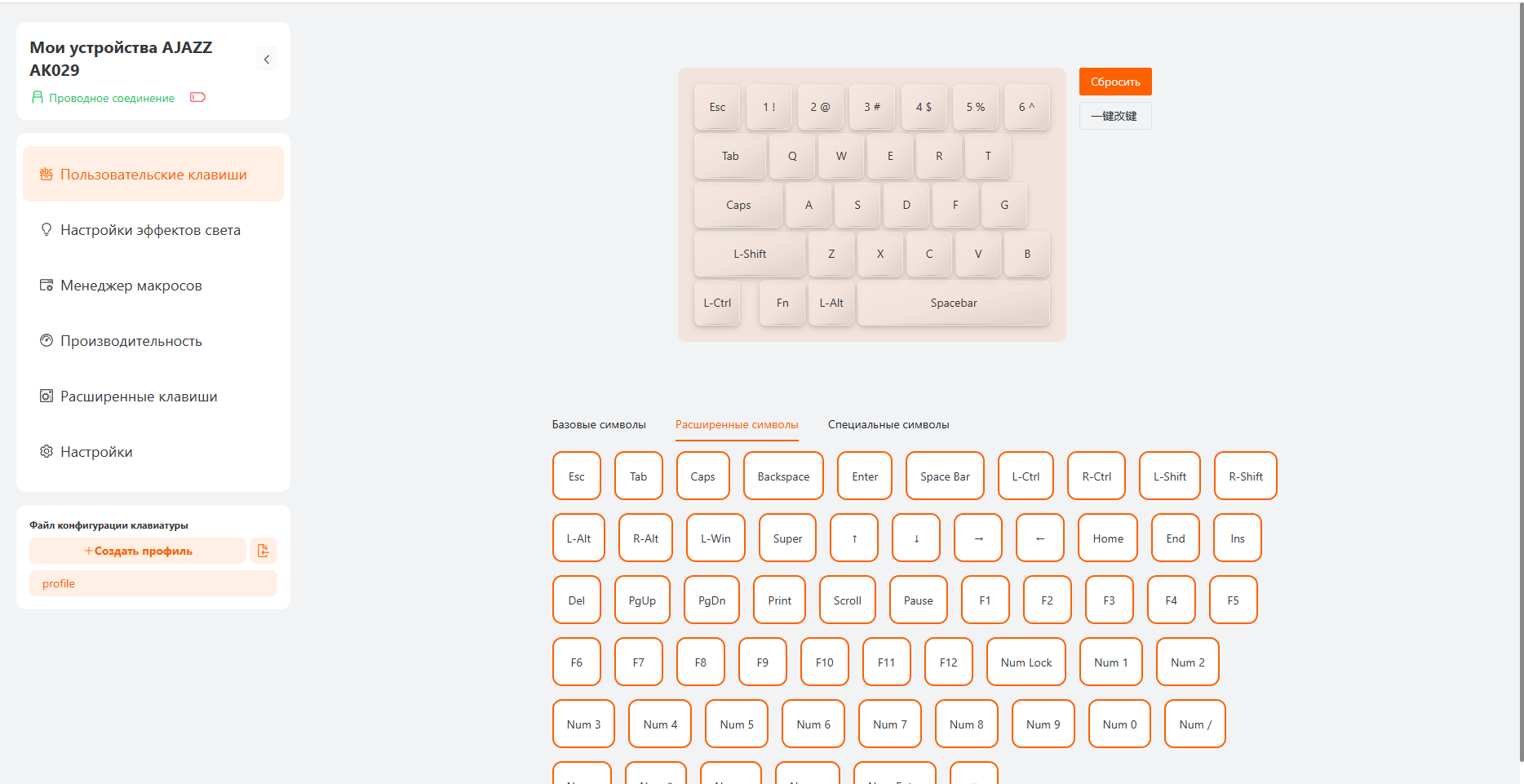Select the Esc key on the keyboard layout
The image size is (1524, 784).
point(717,107)
